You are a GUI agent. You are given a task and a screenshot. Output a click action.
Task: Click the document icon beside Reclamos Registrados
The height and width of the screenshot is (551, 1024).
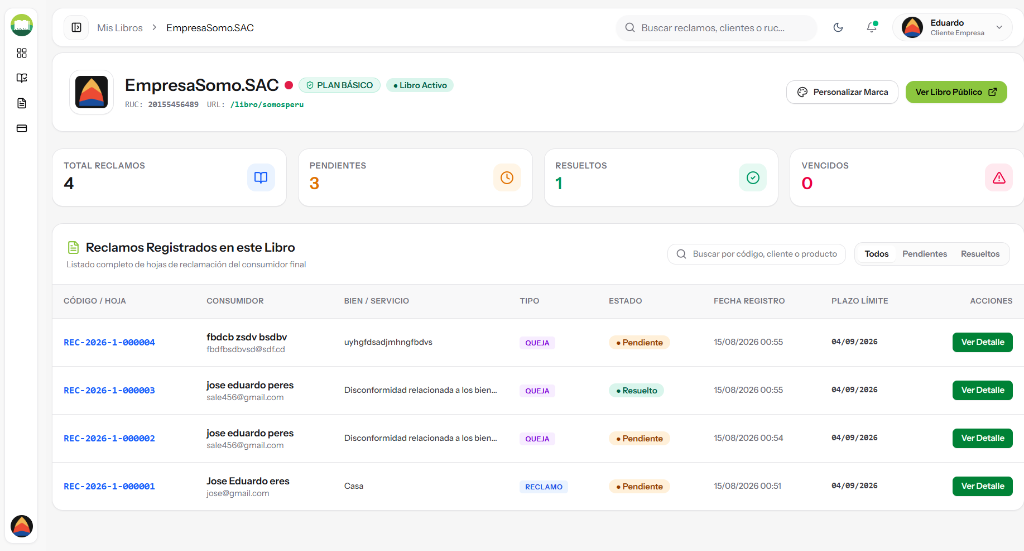point(73,247)
